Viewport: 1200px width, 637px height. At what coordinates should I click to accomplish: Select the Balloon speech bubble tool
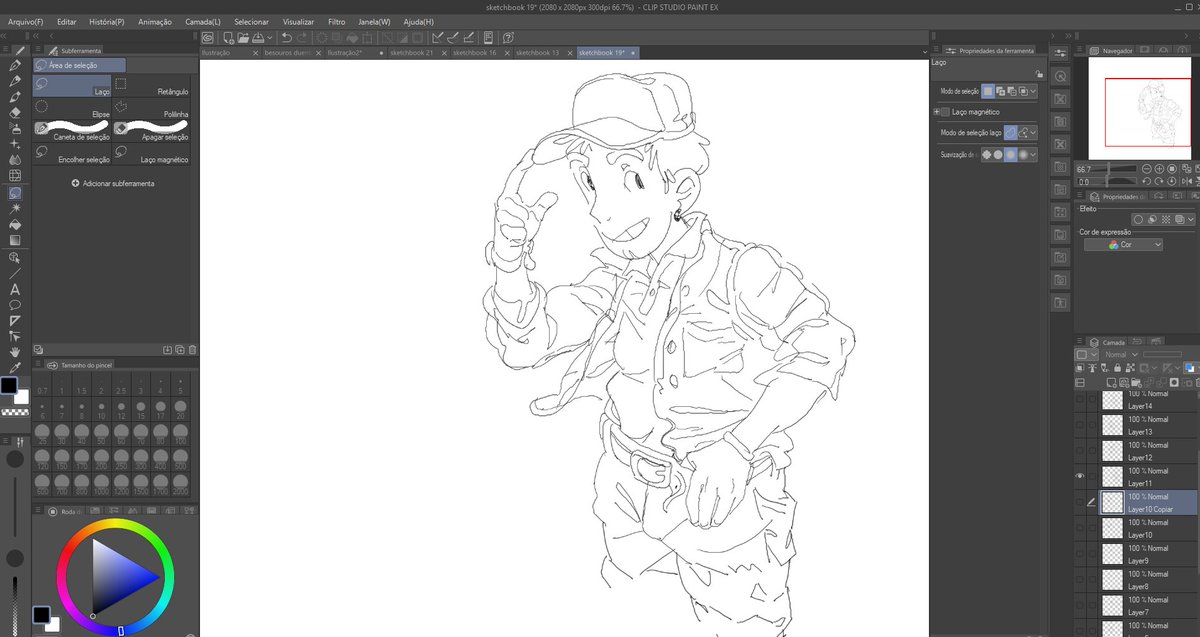15,304
